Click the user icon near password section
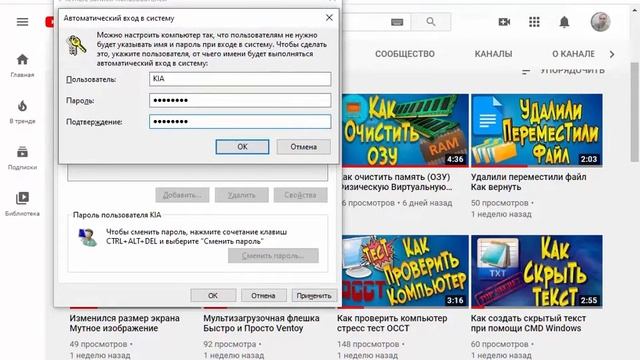The height and width of the screenshot is (360, 640). tap(87, 237)
